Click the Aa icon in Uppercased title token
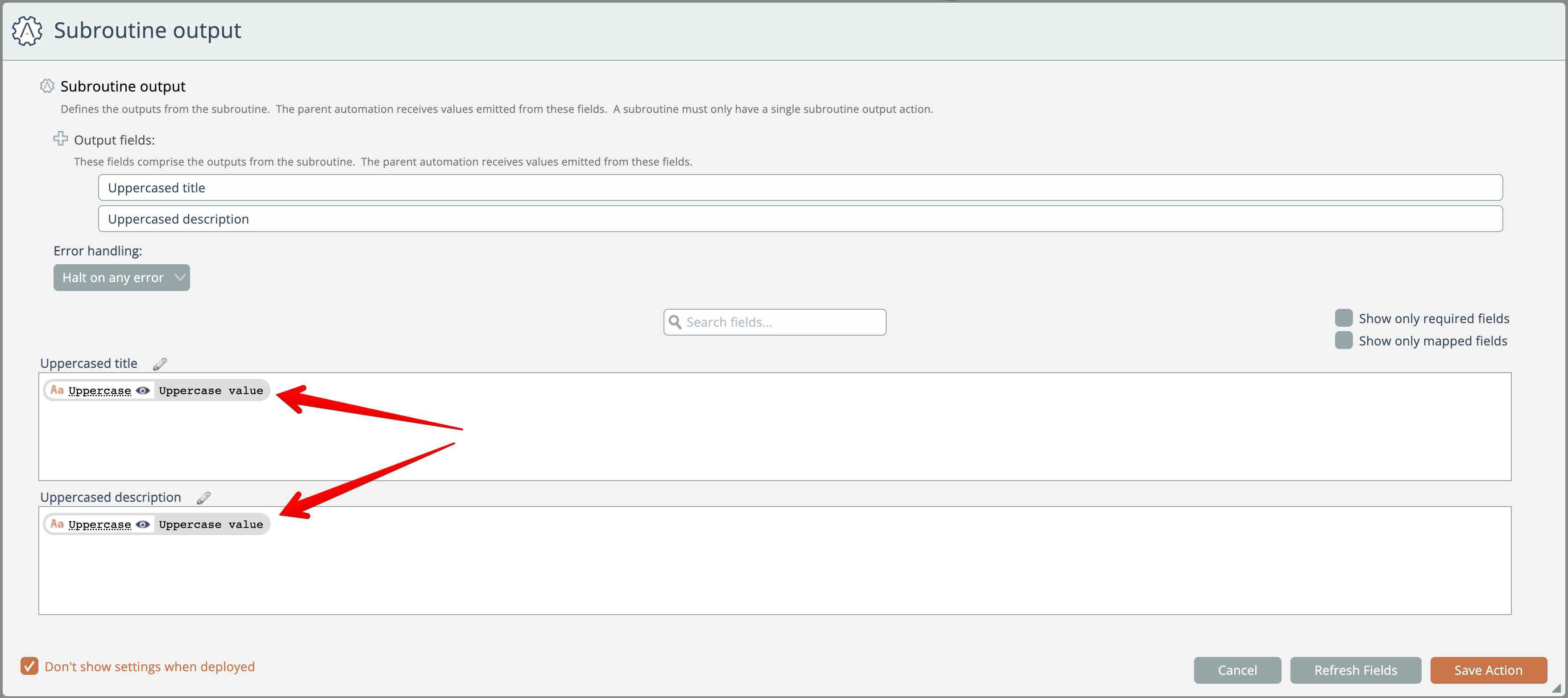Viewport: 1568px width, 698px height. point(57,391)
